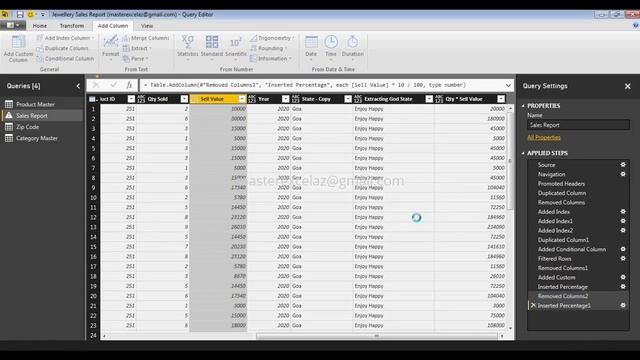Screen dimensions: 640x360
Task: Click the Statistics icon
Action: (x=188, y=42)
